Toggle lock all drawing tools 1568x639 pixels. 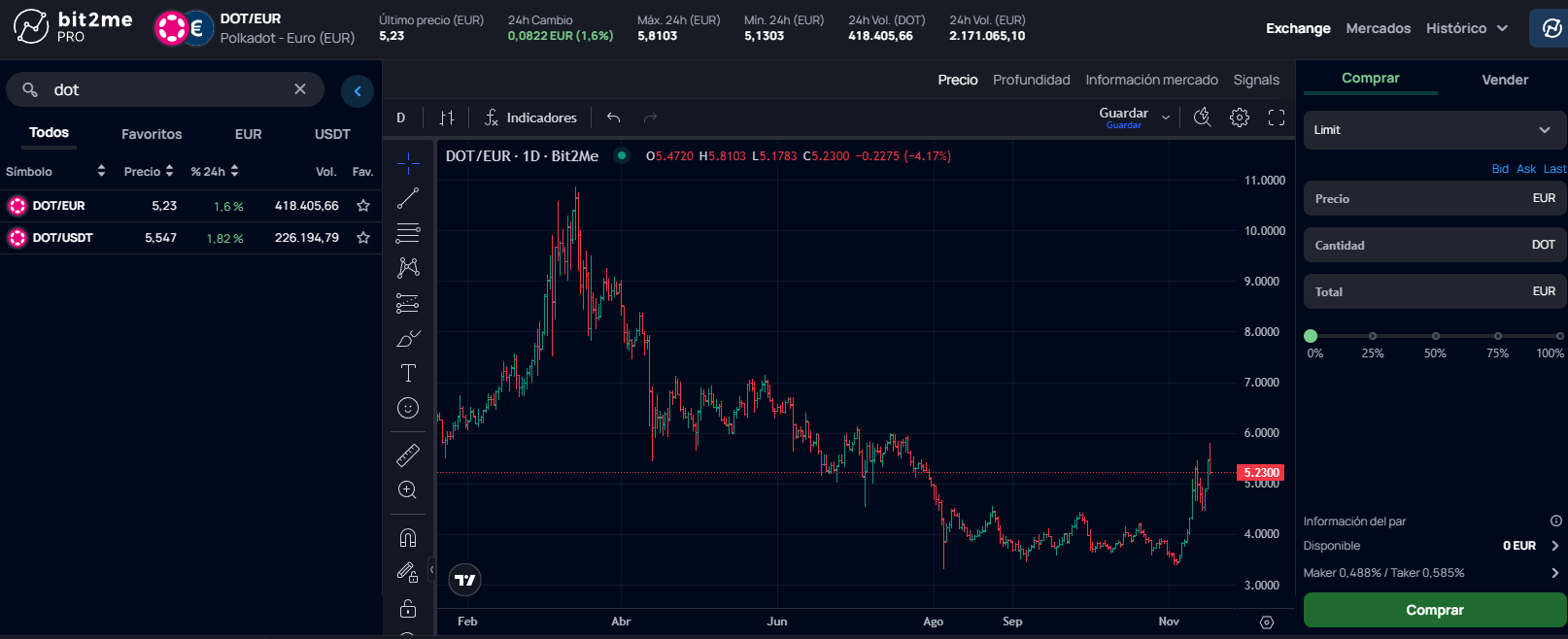[408, 609]
